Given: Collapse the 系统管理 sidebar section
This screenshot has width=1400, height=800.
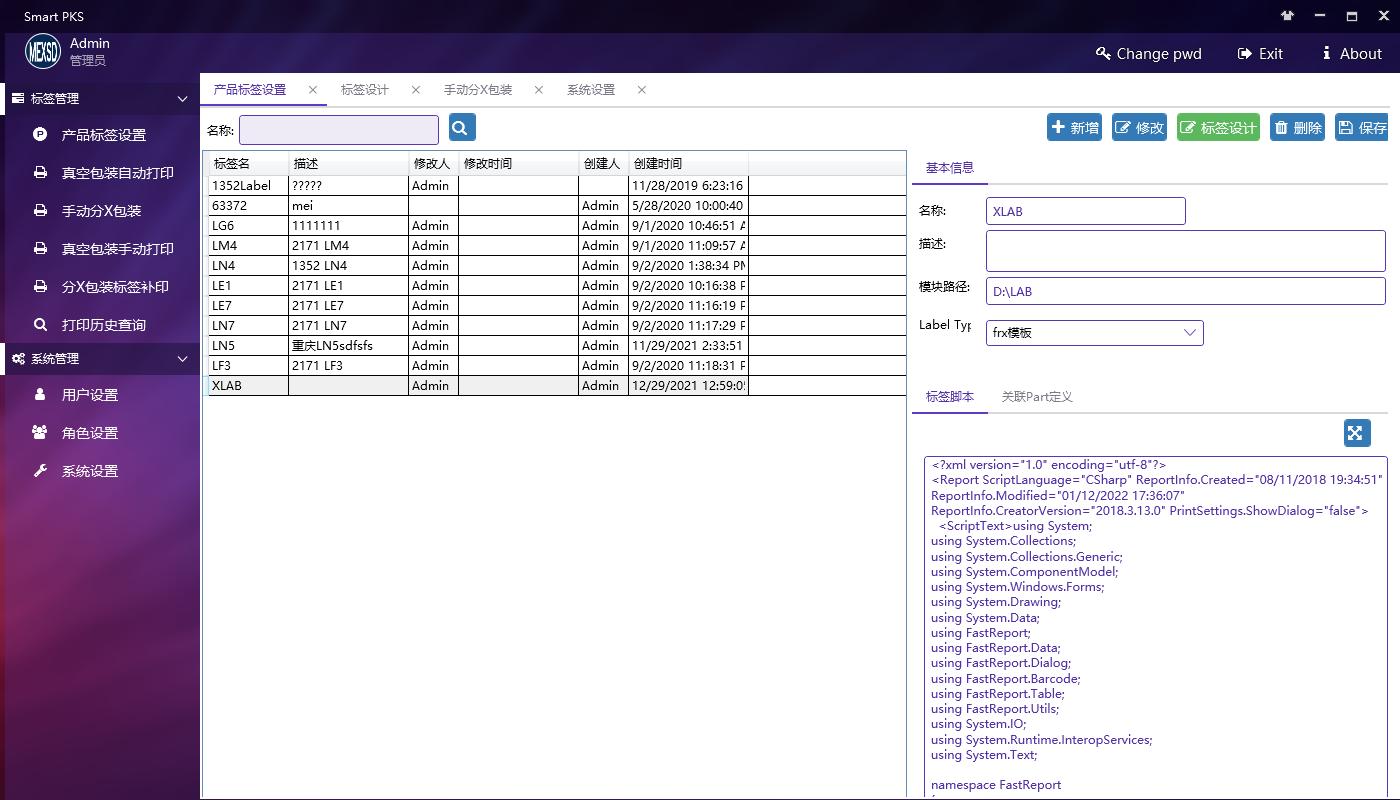Looking at the screenshot, I should pos(182,359).
